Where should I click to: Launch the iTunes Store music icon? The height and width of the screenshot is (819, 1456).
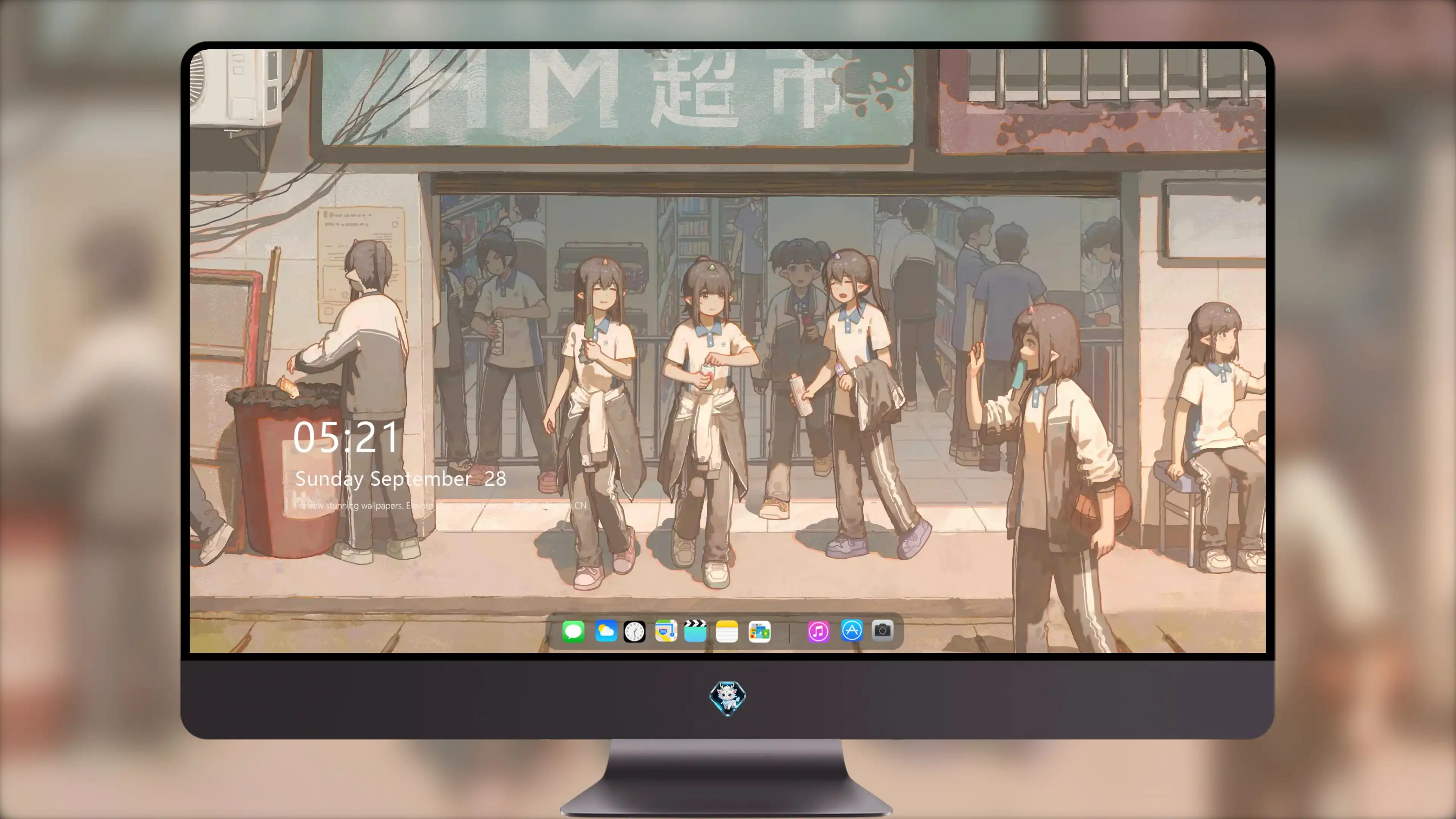click(x=819, y=631)
